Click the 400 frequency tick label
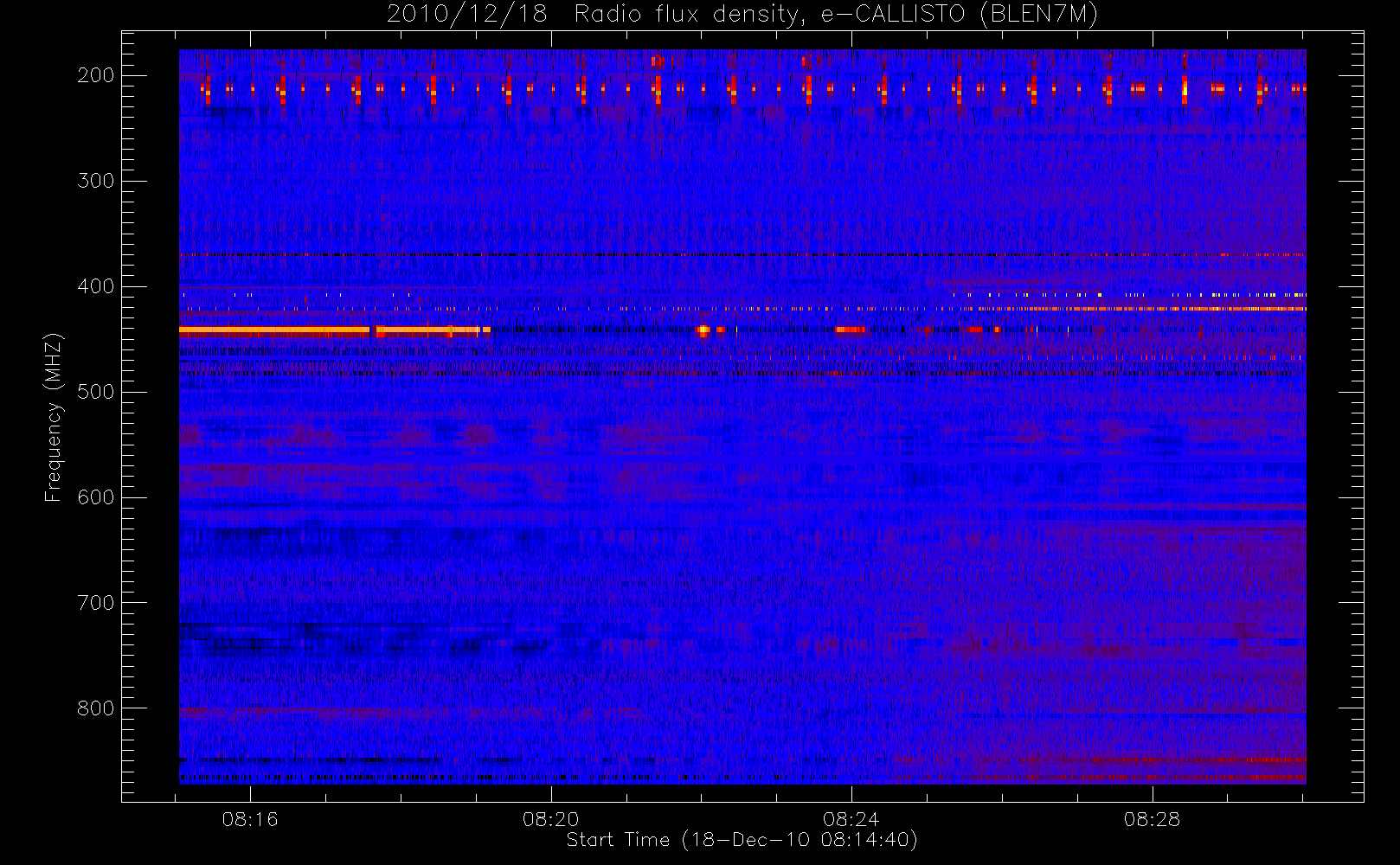The image size is (1400, 865). pyautogui.click(x=96, y=286)
